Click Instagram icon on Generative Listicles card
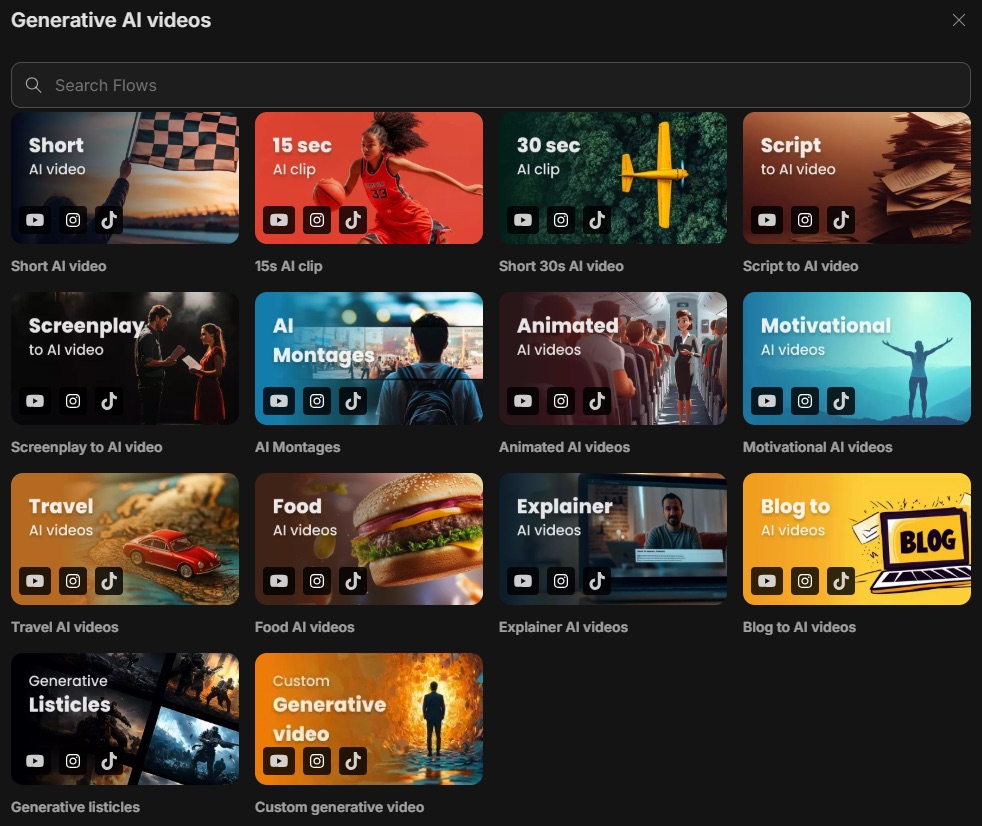The height and width of the screenshot is (826, 982). click(73, 761)
